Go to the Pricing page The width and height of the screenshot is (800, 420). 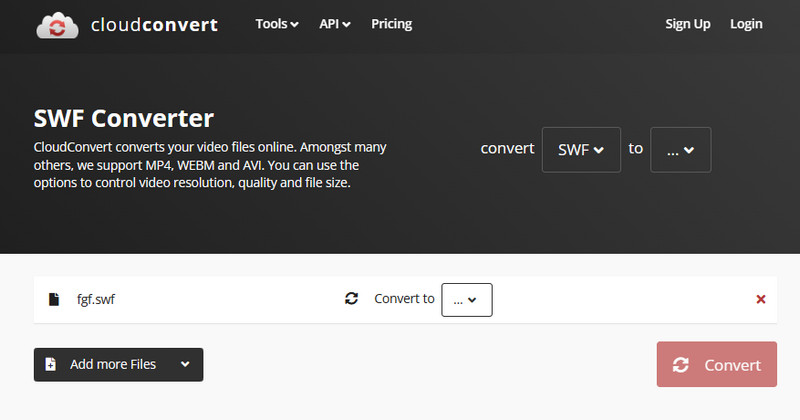391,24
